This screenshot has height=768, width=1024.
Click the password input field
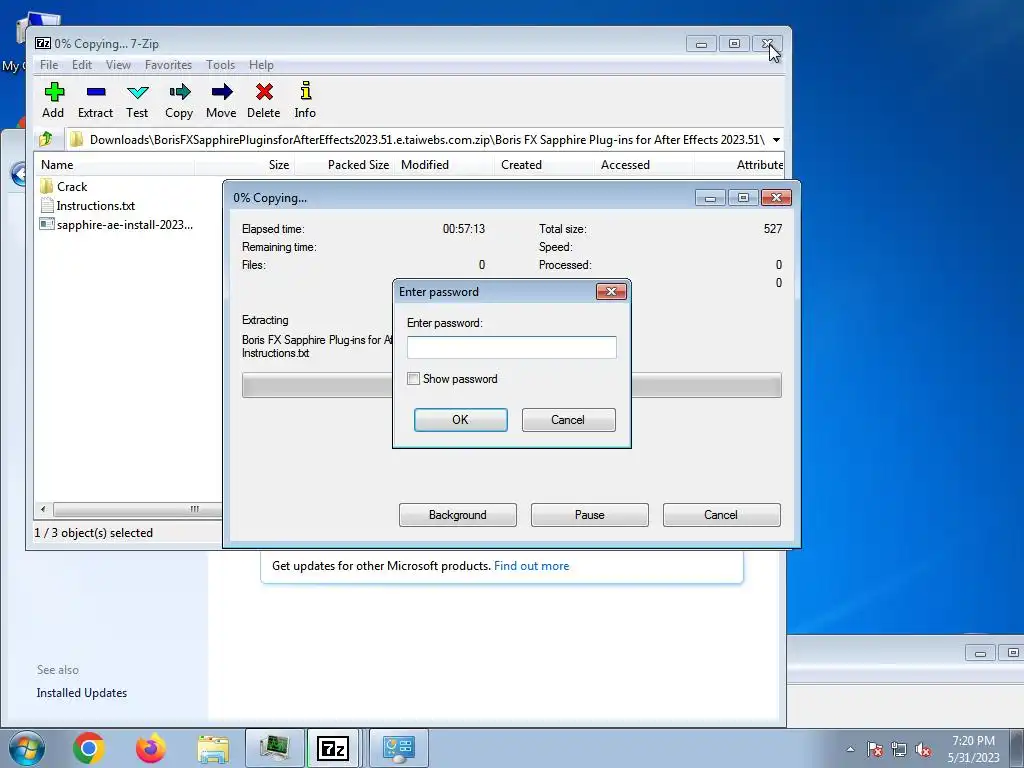click(511, 347)
